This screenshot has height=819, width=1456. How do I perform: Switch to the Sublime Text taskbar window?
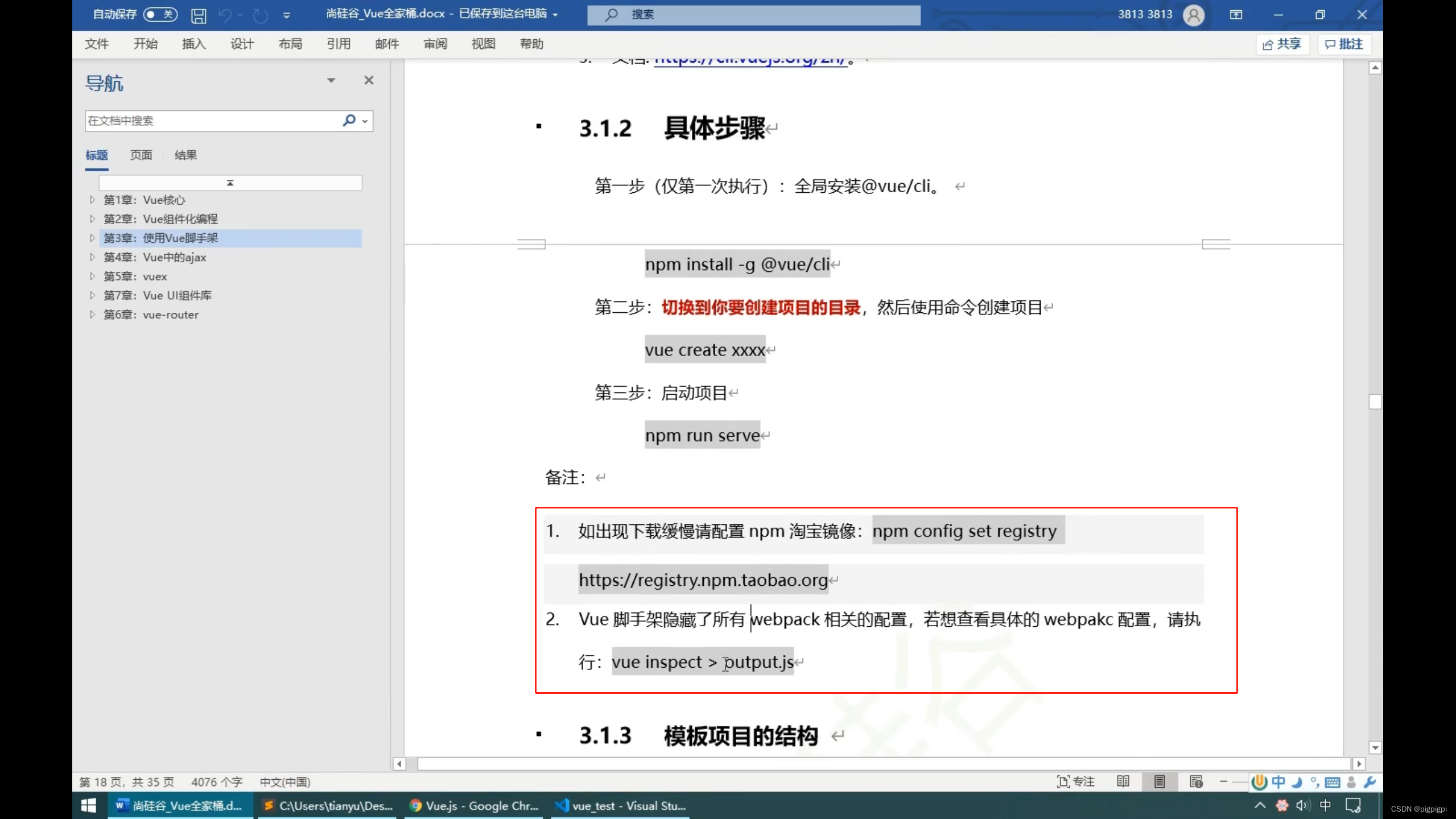click(x=328, y=805)
